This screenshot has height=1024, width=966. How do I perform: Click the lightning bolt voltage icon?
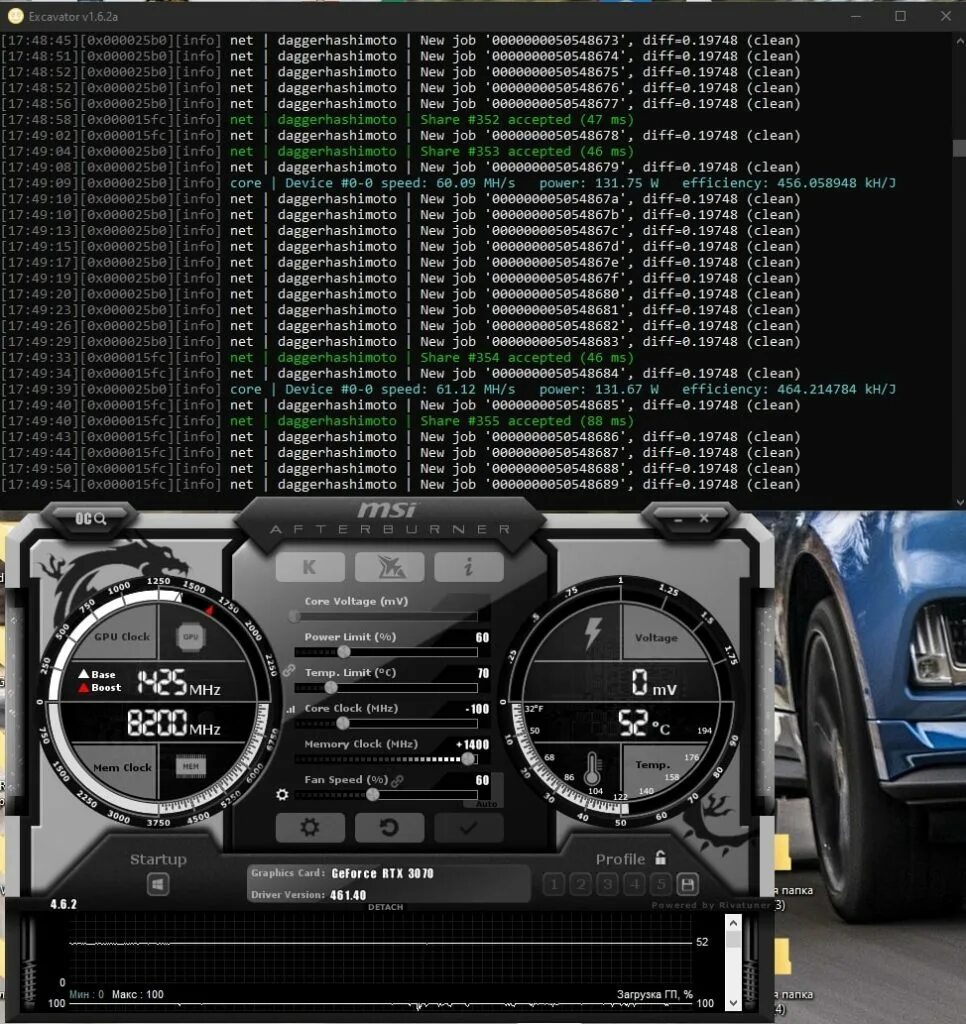(592, 633)
